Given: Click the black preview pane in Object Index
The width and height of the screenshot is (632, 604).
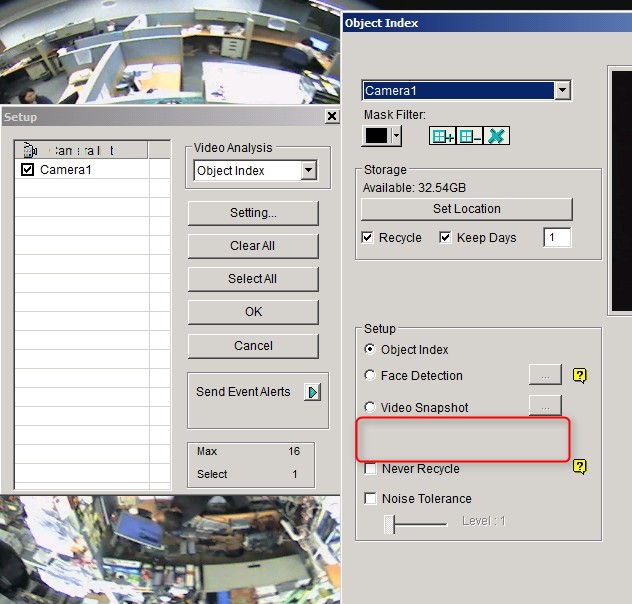Looking at the screenshot, I should 622,191.
